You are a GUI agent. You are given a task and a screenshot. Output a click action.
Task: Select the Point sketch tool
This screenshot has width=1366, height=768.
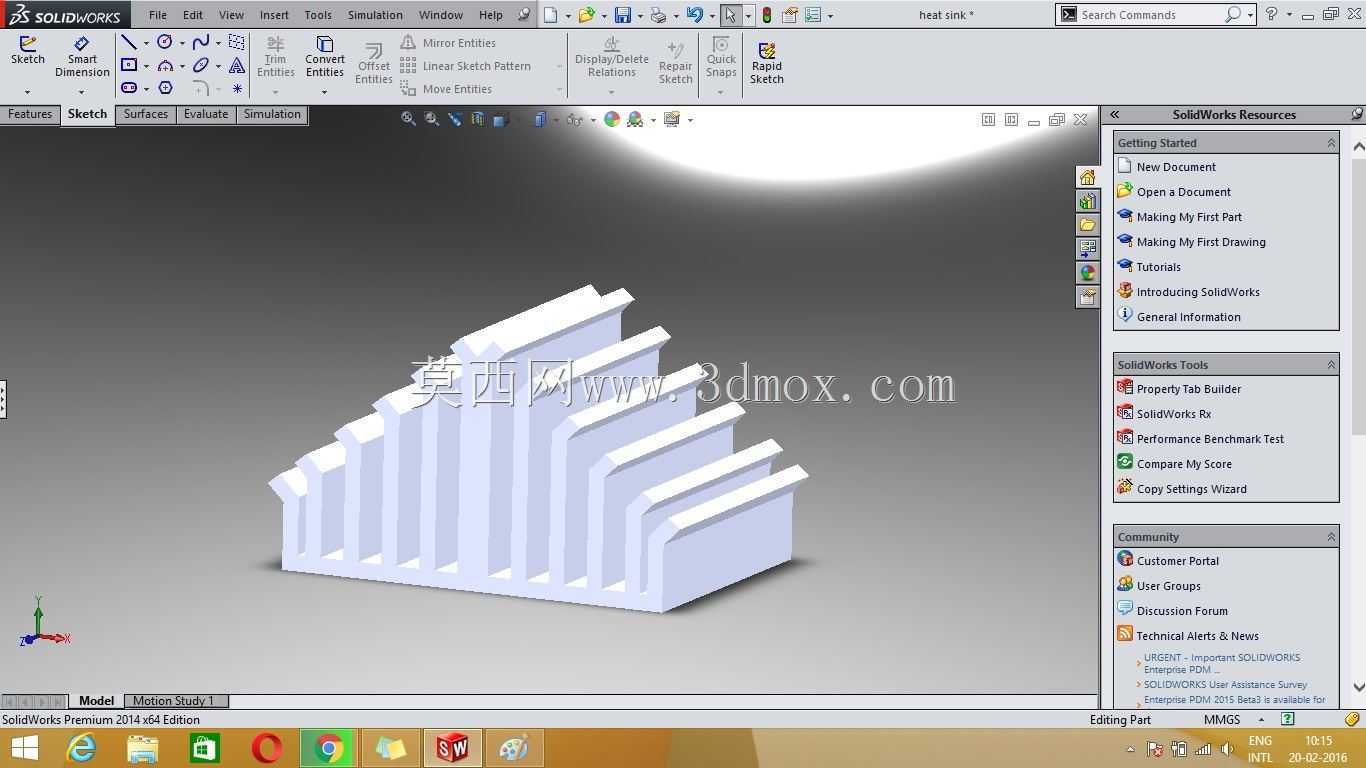tap(237, 88)
